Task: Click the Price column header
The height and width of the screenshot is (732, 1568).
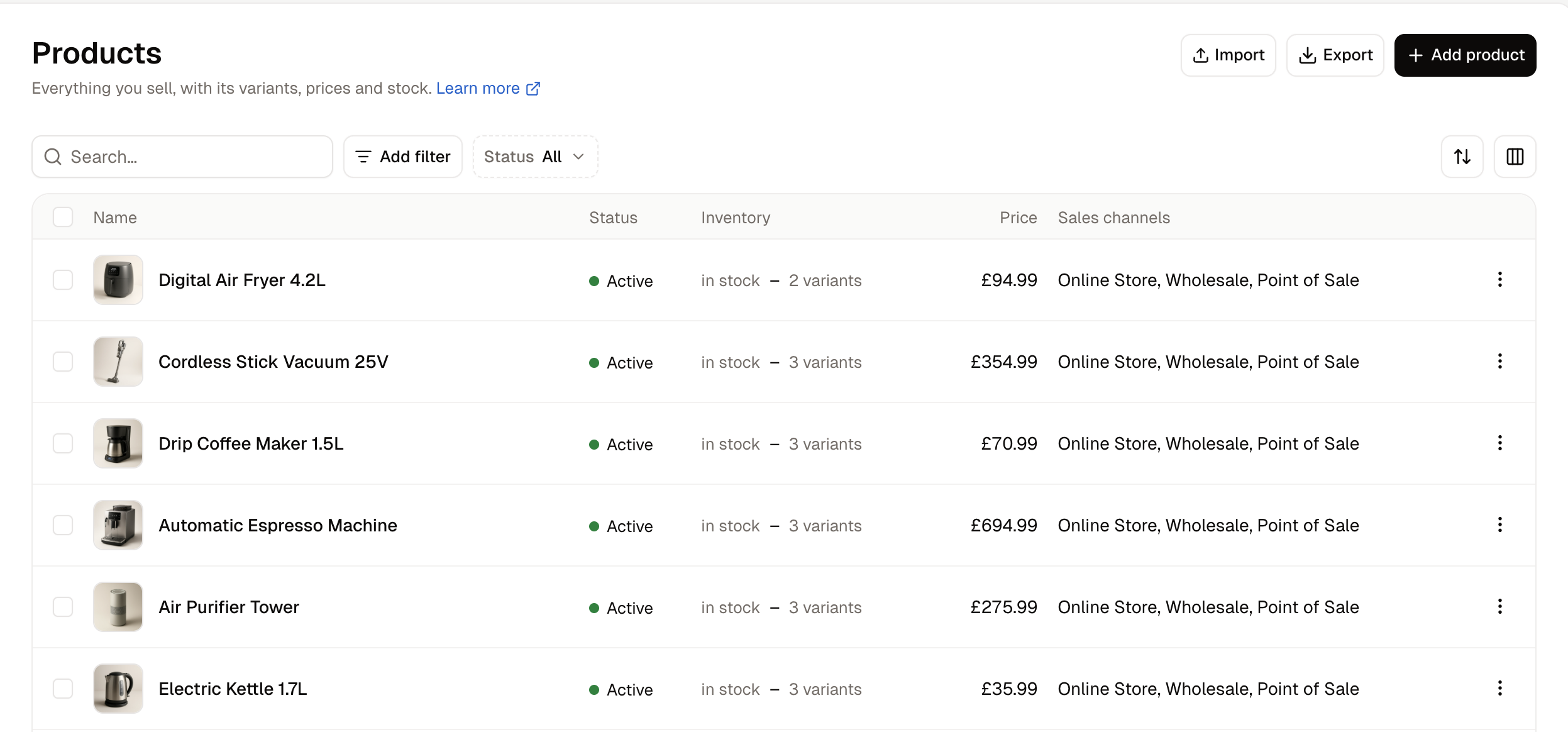Action: pyautogui.click(x=1018, y=218)
